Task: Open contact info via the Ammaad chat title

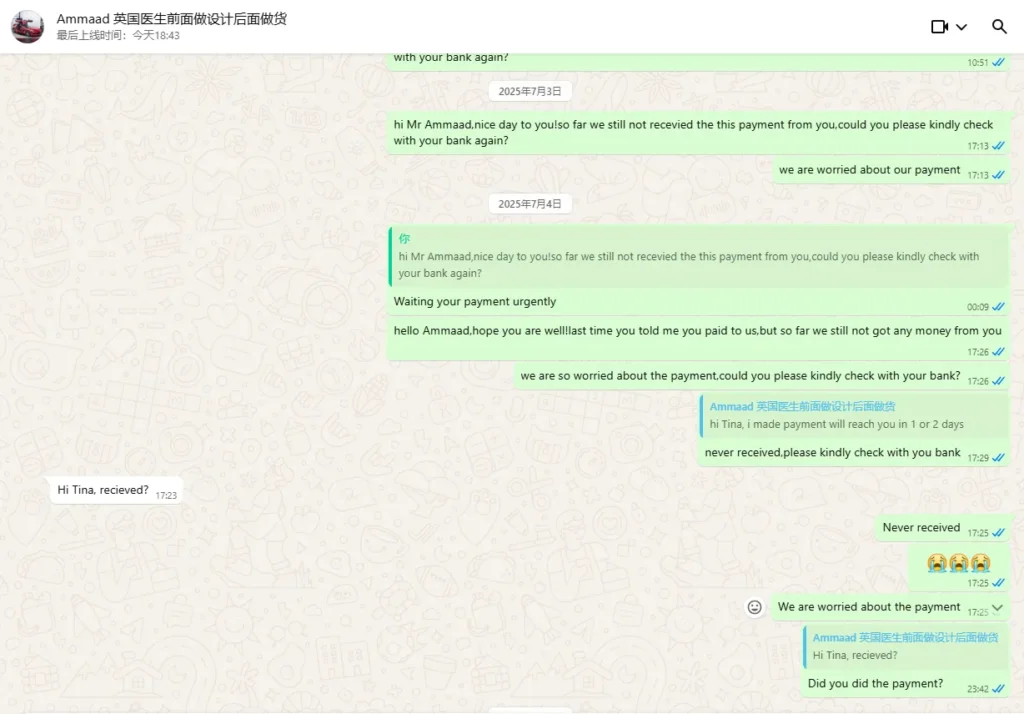Action: coord(171,19)
